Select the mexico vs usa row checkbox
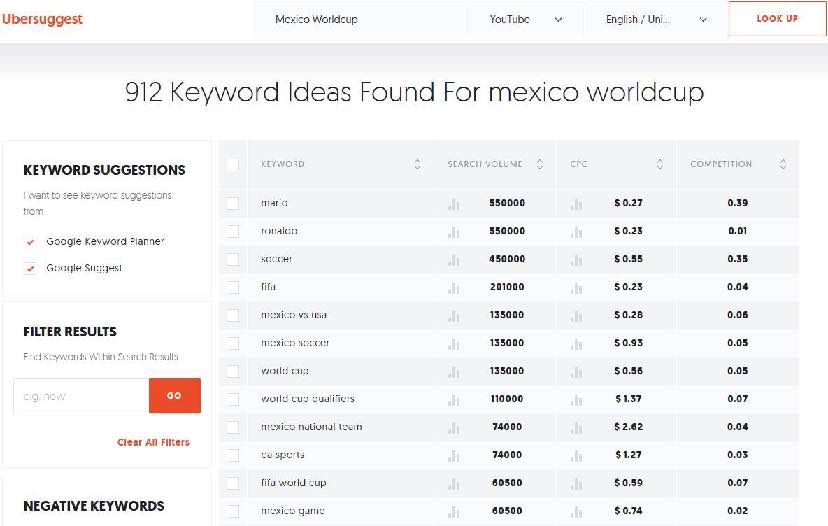This screenshot has width=828, height=526. [233, 315]
